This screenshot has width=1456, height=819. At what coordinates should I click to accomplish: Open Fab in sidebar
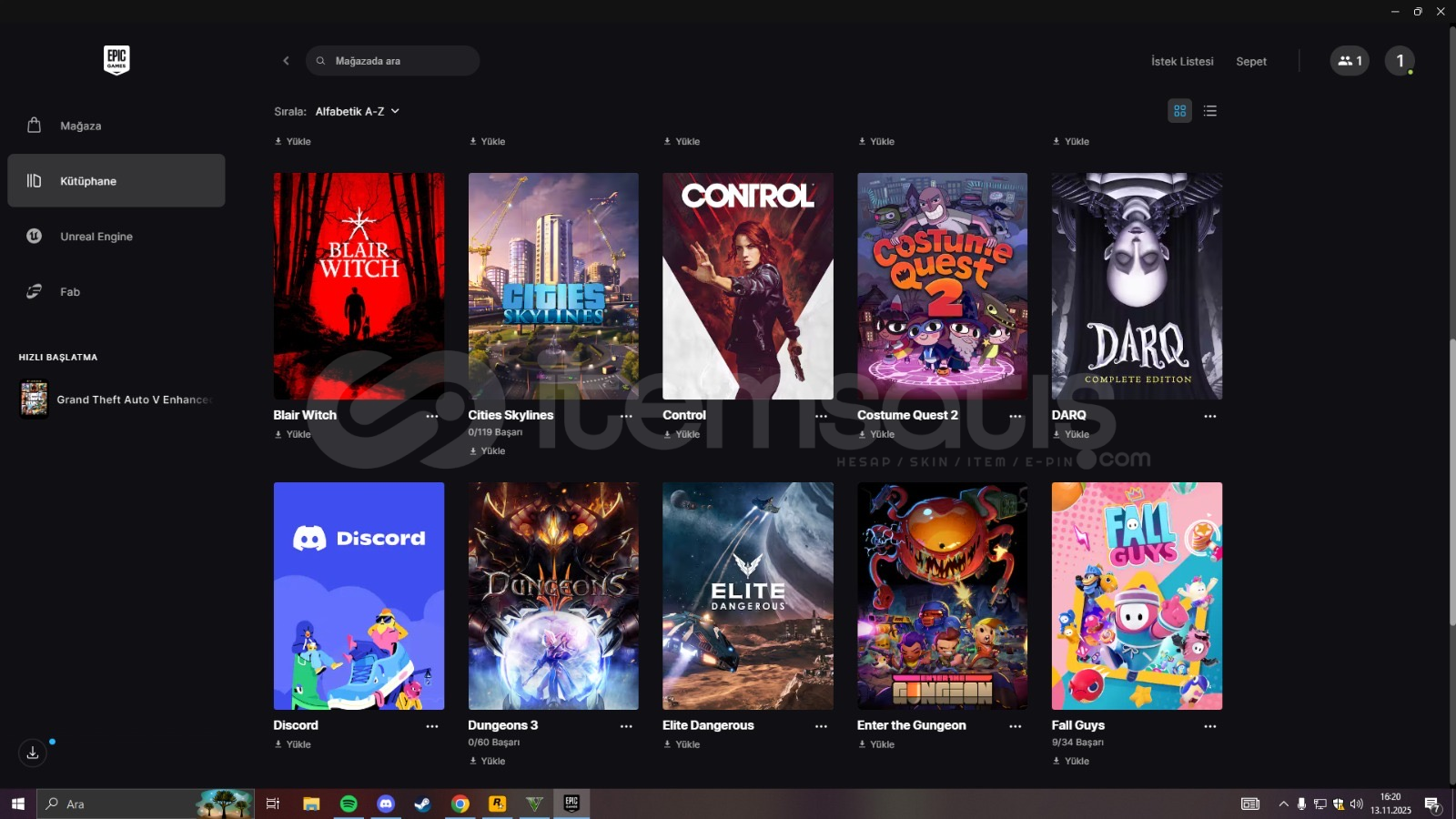tap(116, 291)
